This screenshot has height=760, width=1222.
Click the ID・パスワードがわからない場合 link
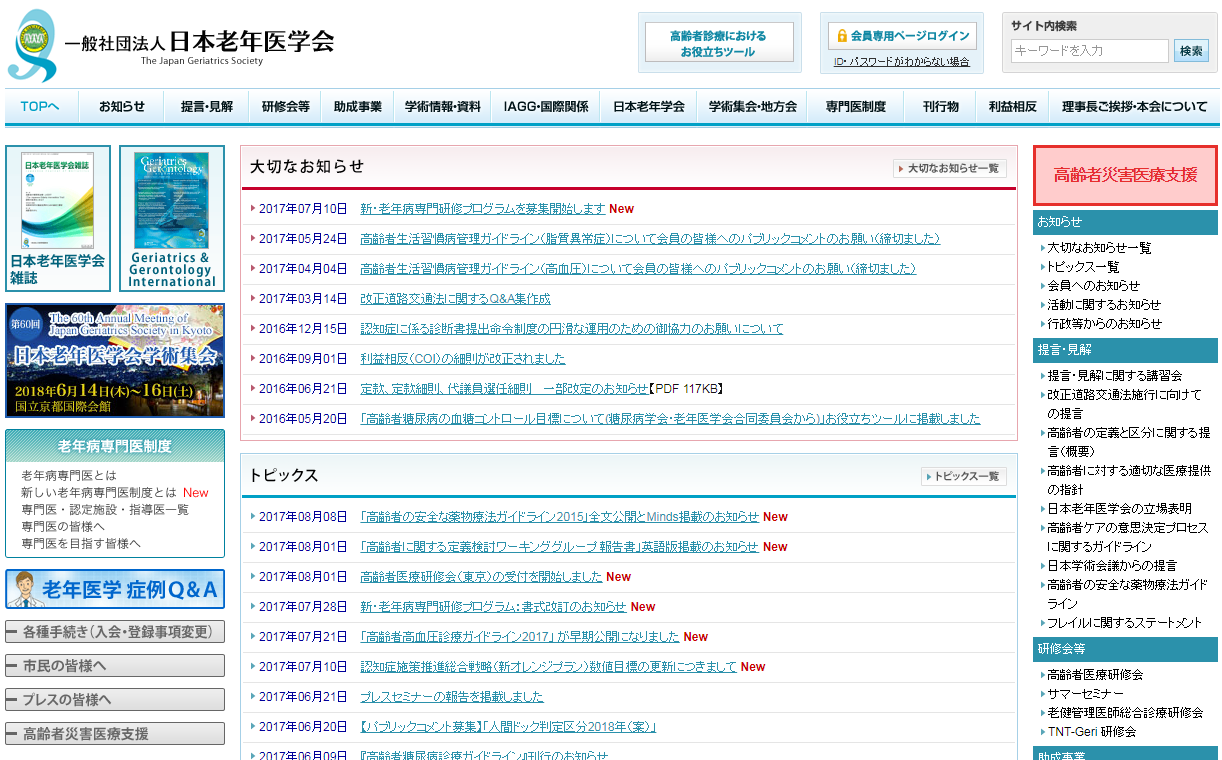(x=901, y=62)
